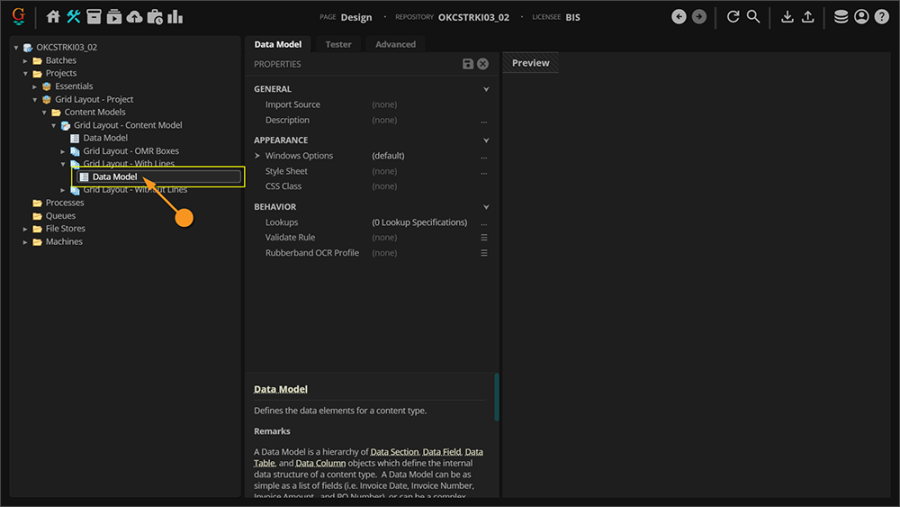The width and height of the screenshot is (900, 507).
Task: Select Grid Layout - OMR Boxes node
Action: (130, 151)
